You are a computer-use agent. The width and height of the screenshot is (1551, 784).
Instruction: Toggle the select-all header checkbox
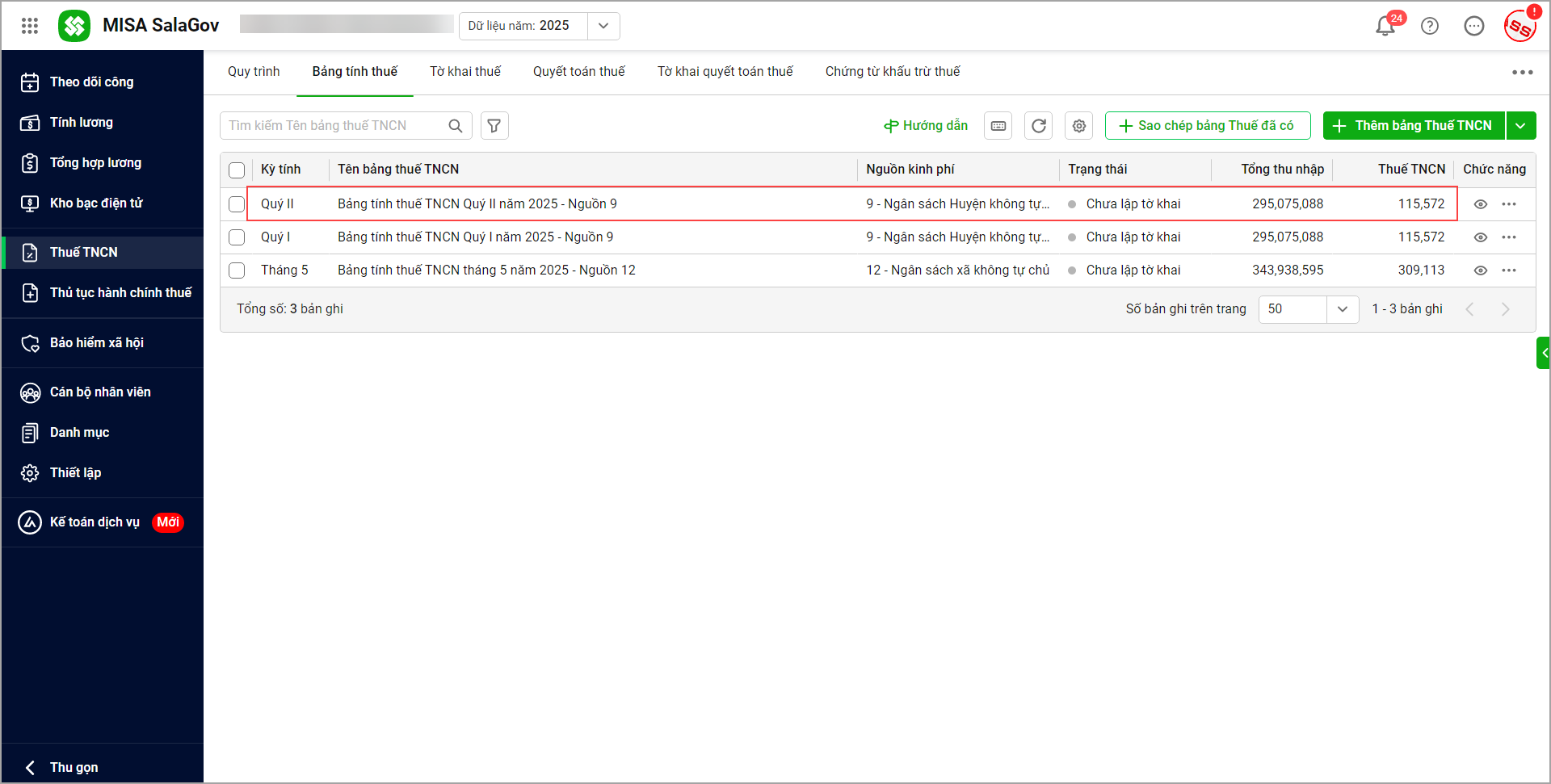click(237, 170)
